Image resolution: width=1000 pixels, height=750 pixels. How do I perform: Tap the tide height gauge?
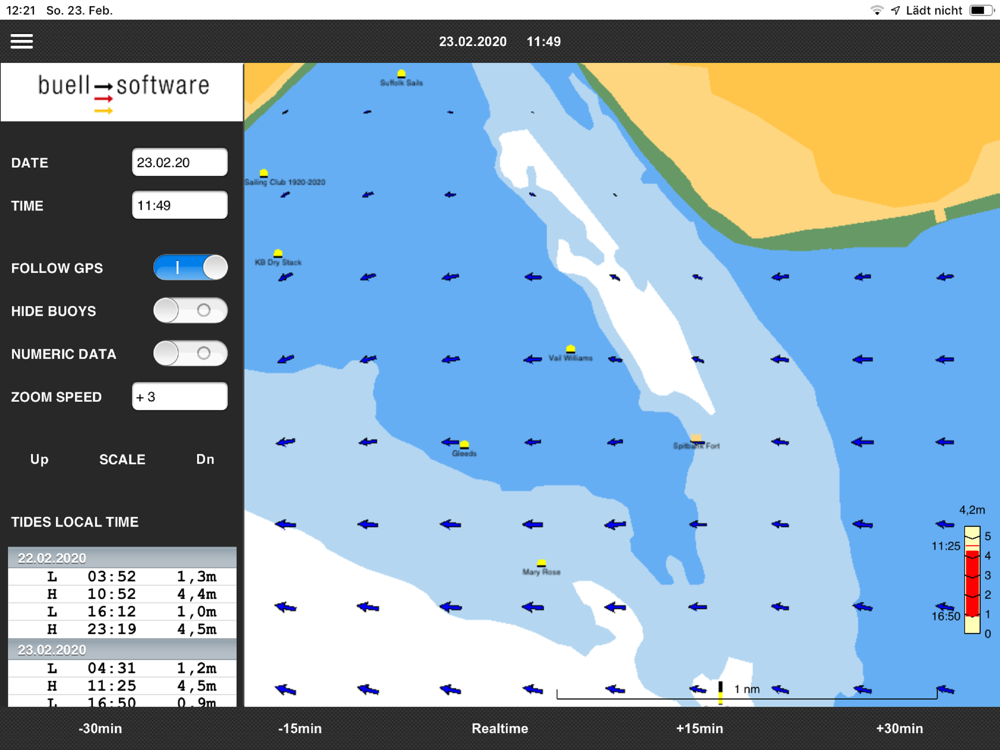[972, 579]
